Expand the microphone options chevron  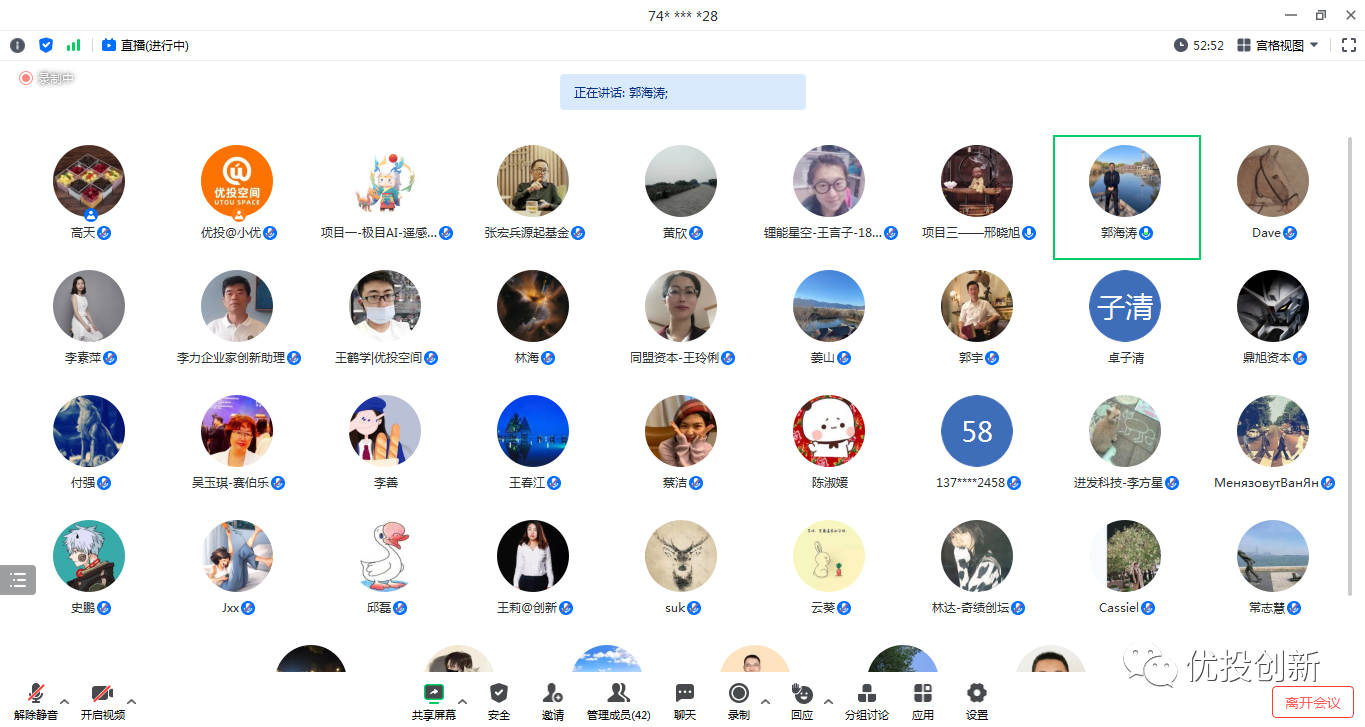click(x=62, y=700)
